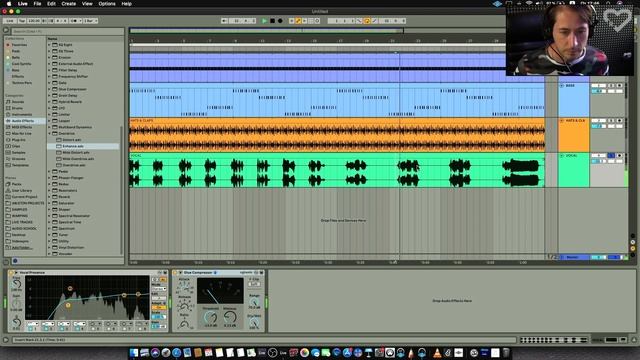The width and height of the screenshot is (640, 360).
Task: Select the VOCAL track header
Action: tap(573, 170)
